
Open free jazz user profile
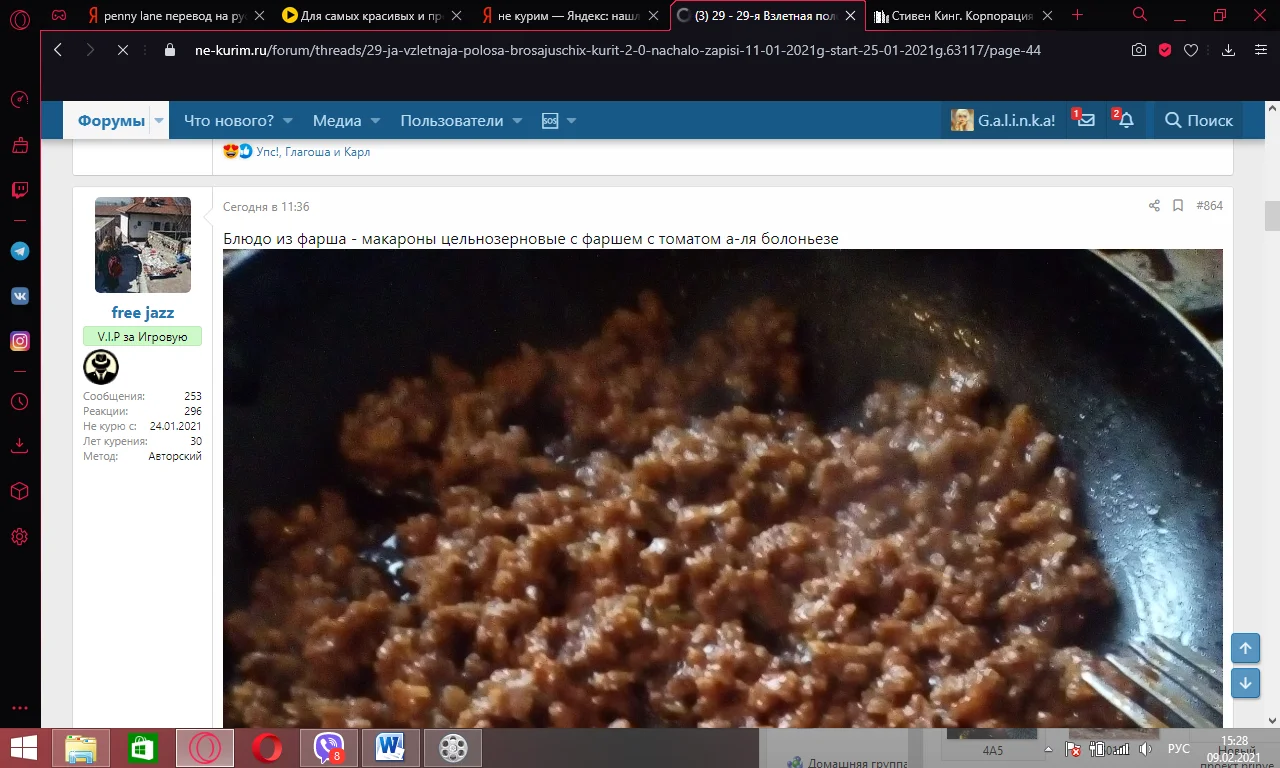click(x=142, y=312)
